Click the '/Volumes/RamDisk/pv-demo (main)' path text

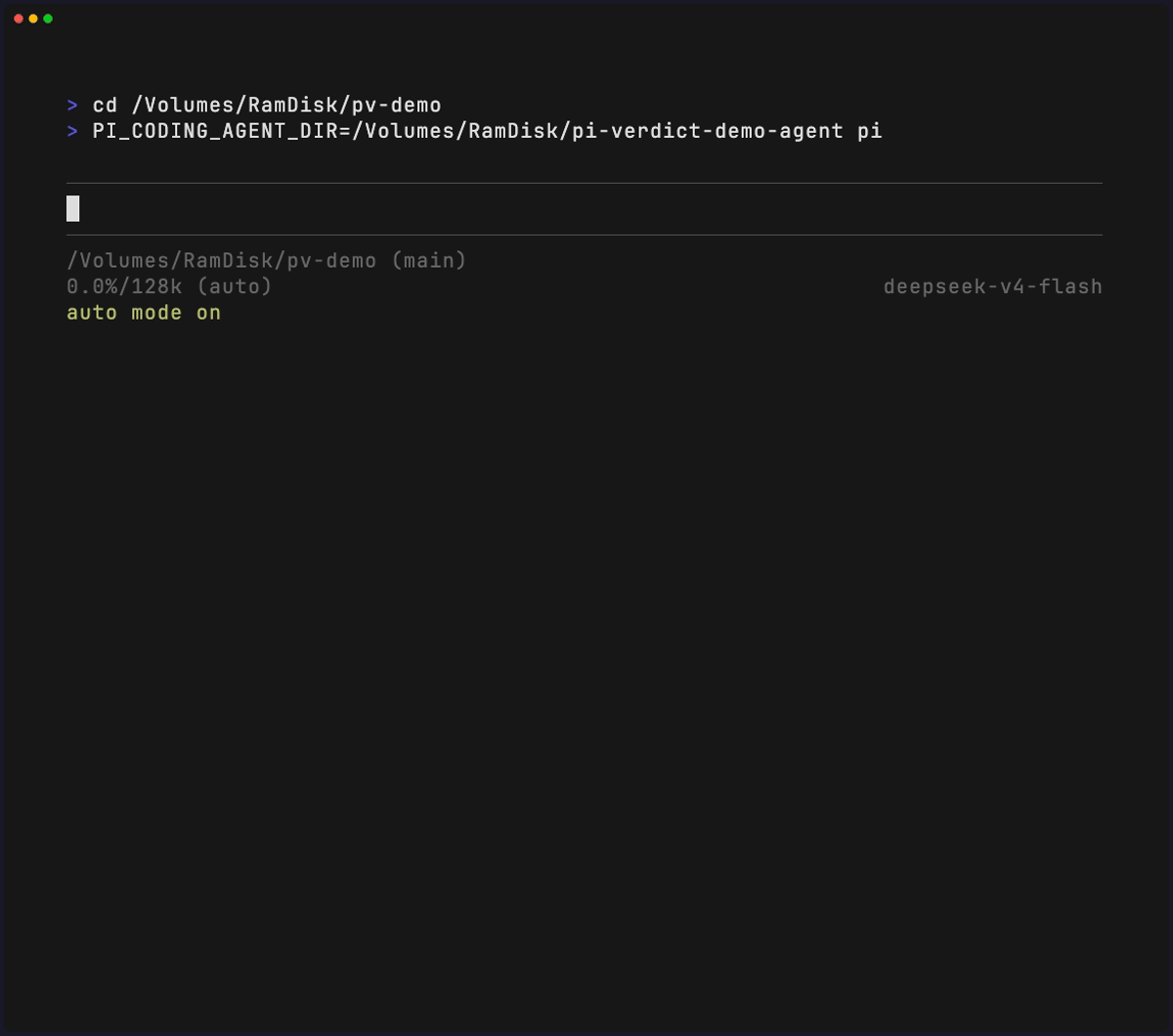click(x=267, y=261)
